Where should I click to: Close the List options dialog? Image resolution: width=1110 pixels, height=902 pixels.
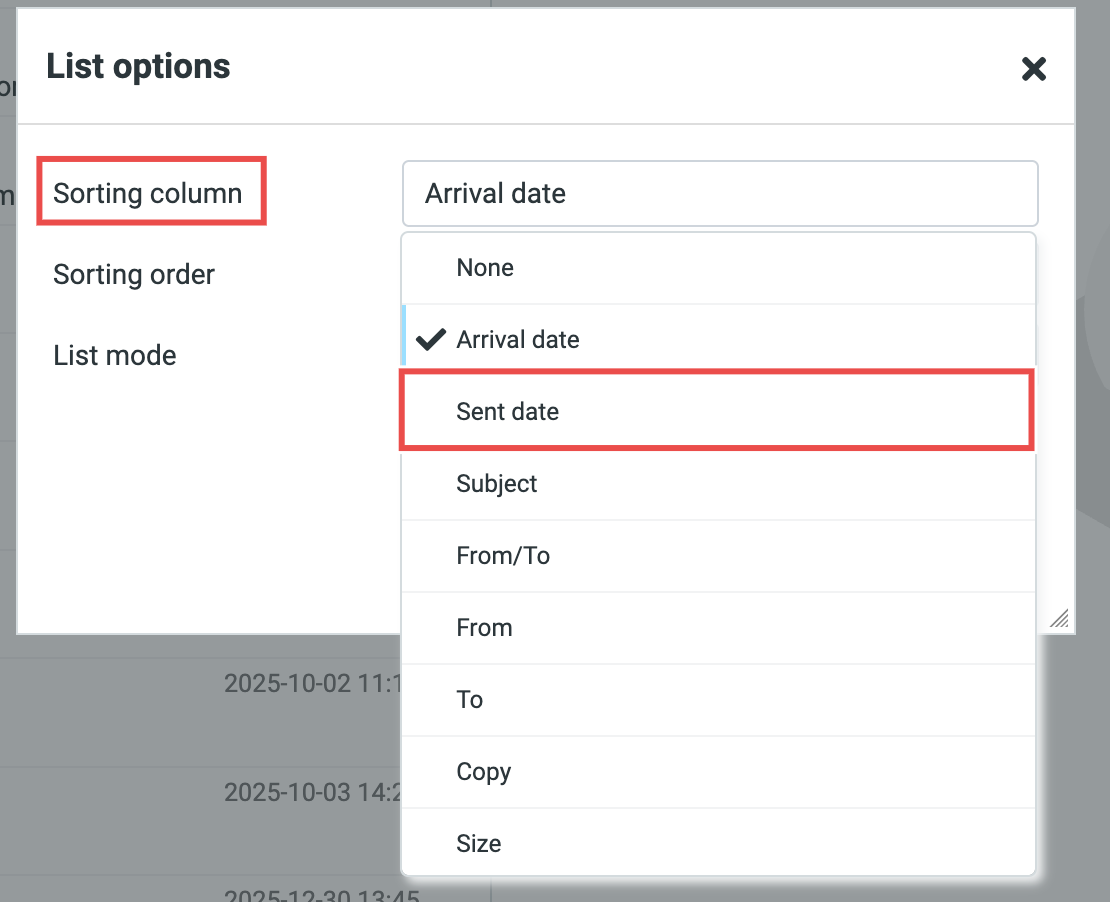click(1033, 69)
